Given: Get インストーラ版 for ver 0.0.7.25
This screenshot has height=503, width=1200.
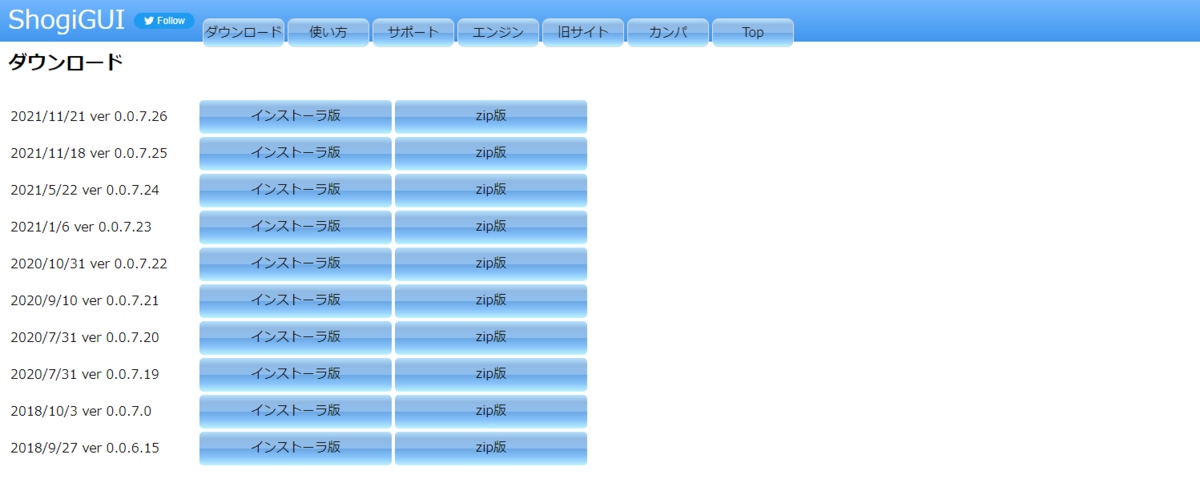Looking at the screenshot, I should 295,153.
